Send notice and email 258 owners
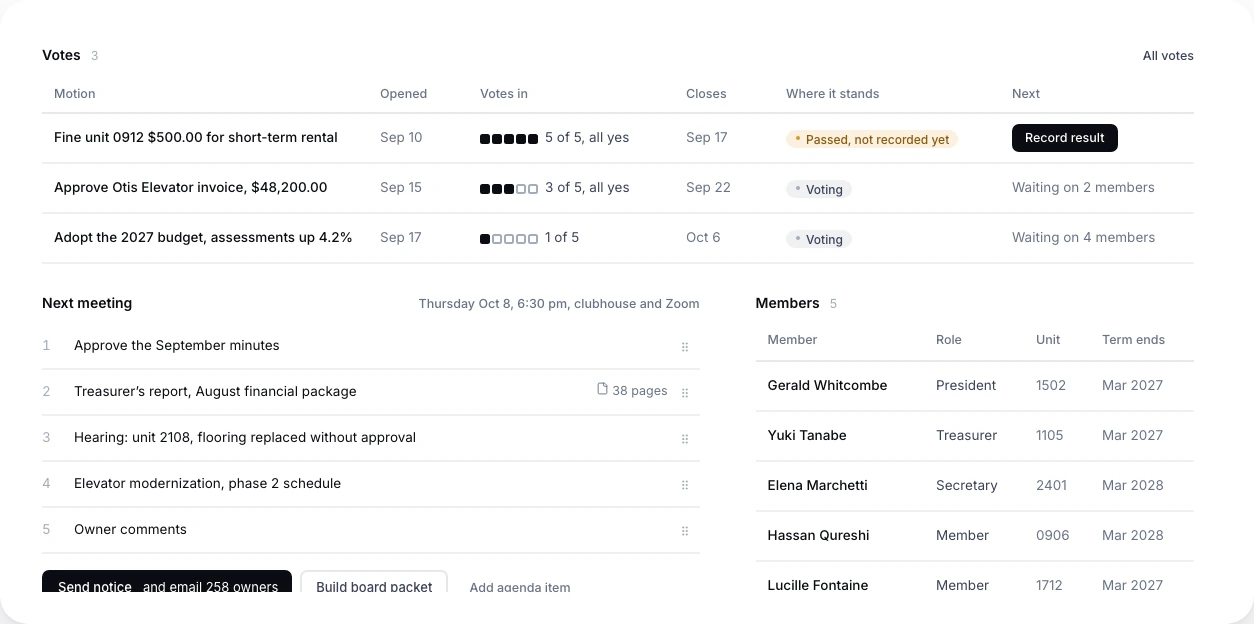This screenshot has height=624, width=1254. click(167, 582)
